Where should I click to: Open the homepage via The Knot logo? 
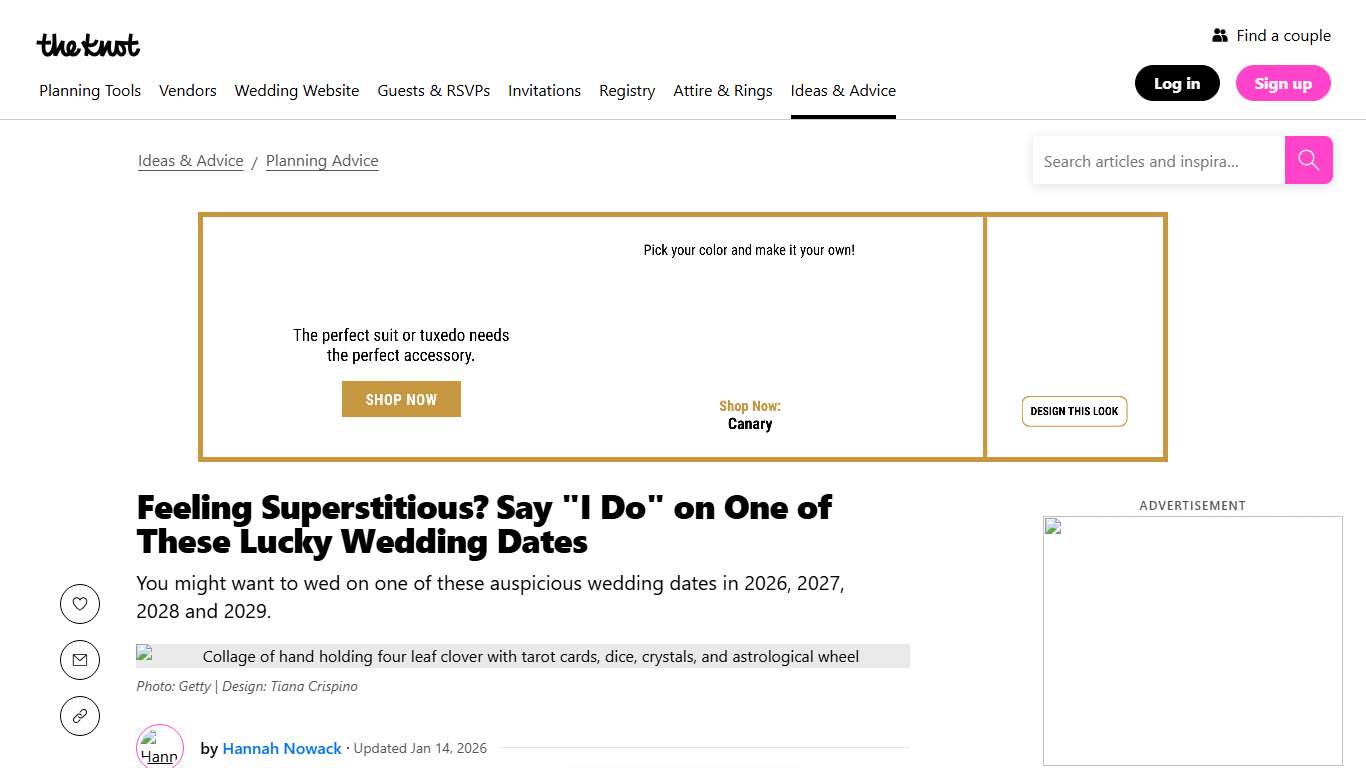tap(88, 44)
